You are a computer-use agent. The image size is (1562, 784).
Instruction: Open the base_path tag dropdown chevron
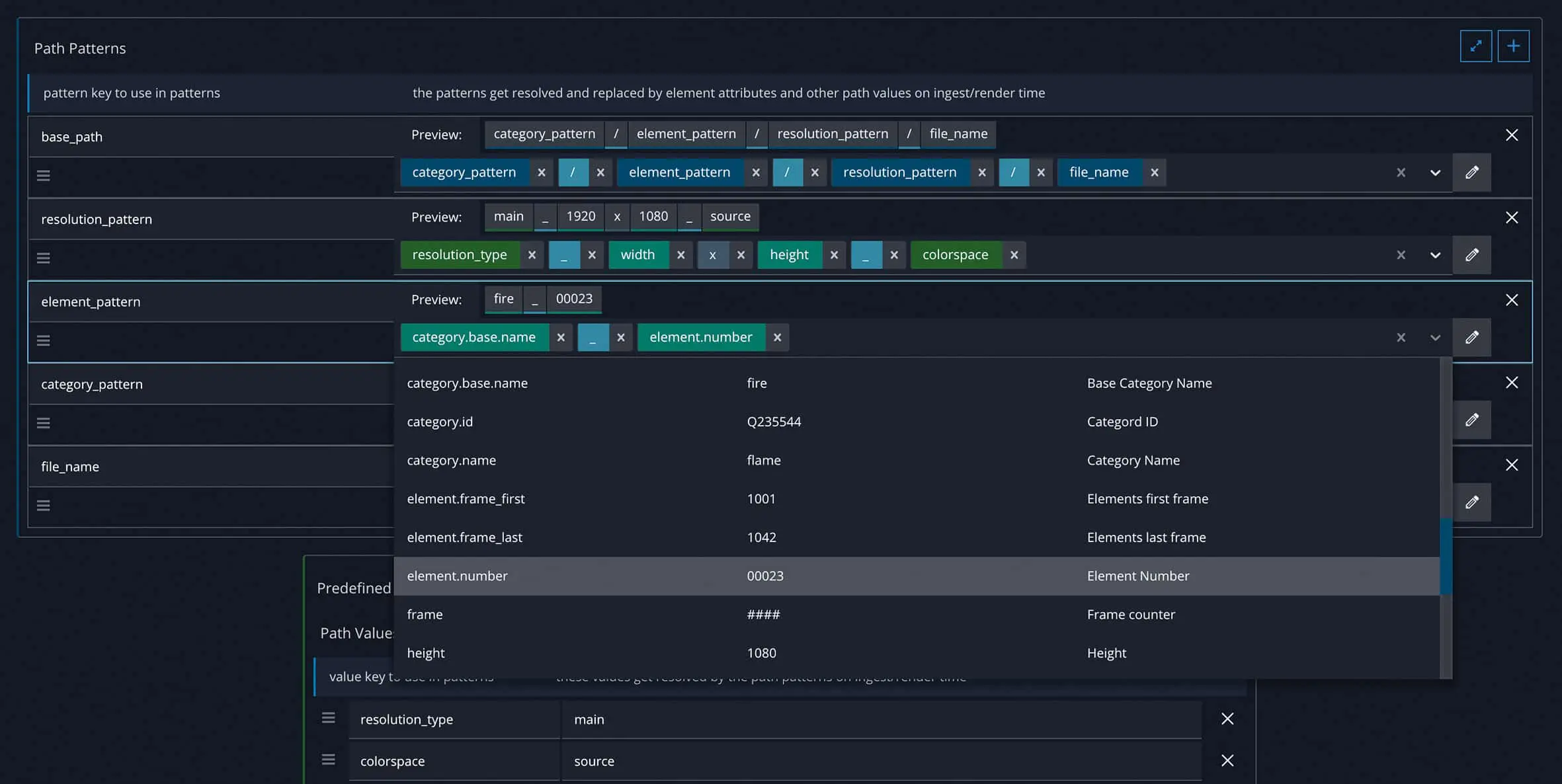(x=1435, y=173)
